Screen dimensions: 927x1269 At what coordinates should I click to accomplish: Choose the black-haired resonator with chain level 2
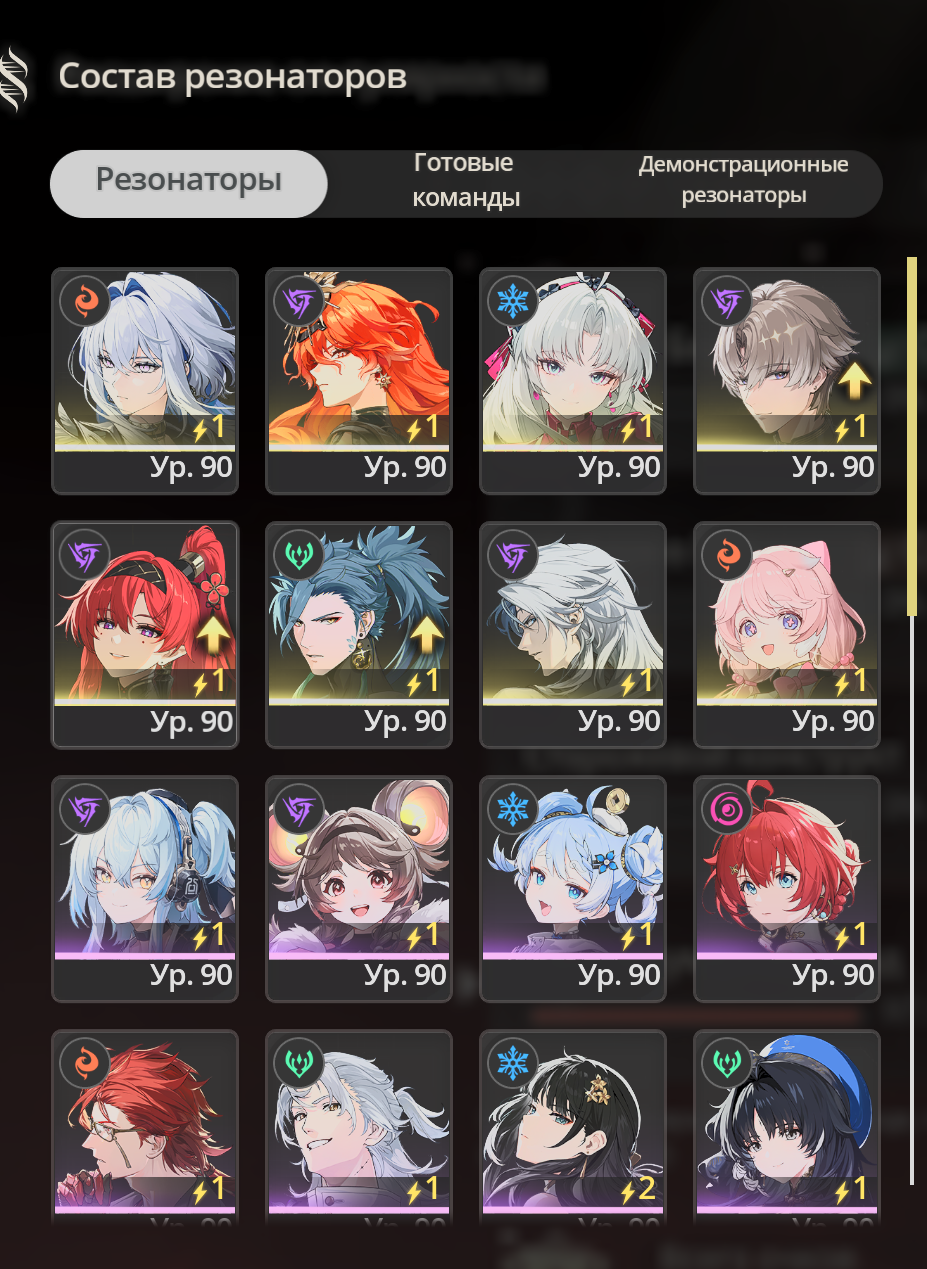click(573, 1128)
